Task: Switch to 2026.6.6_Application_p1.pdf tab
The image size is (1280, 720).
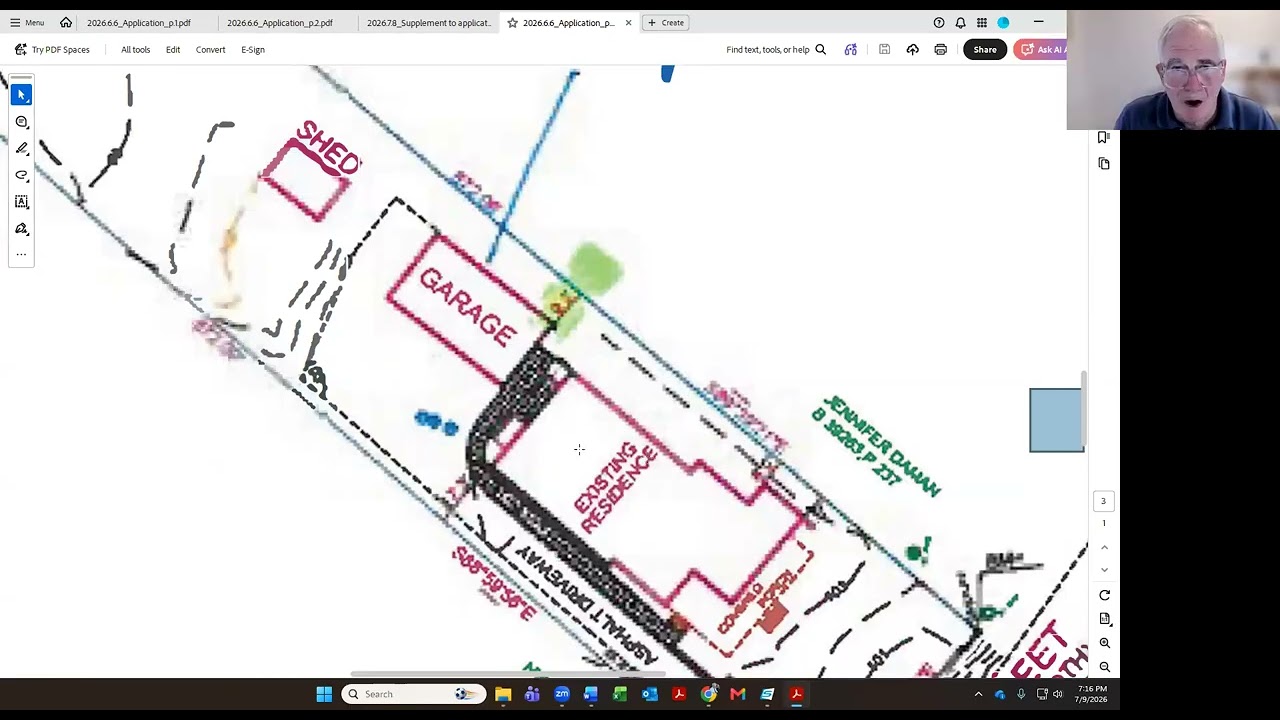Action: click(x=138, y=23)
